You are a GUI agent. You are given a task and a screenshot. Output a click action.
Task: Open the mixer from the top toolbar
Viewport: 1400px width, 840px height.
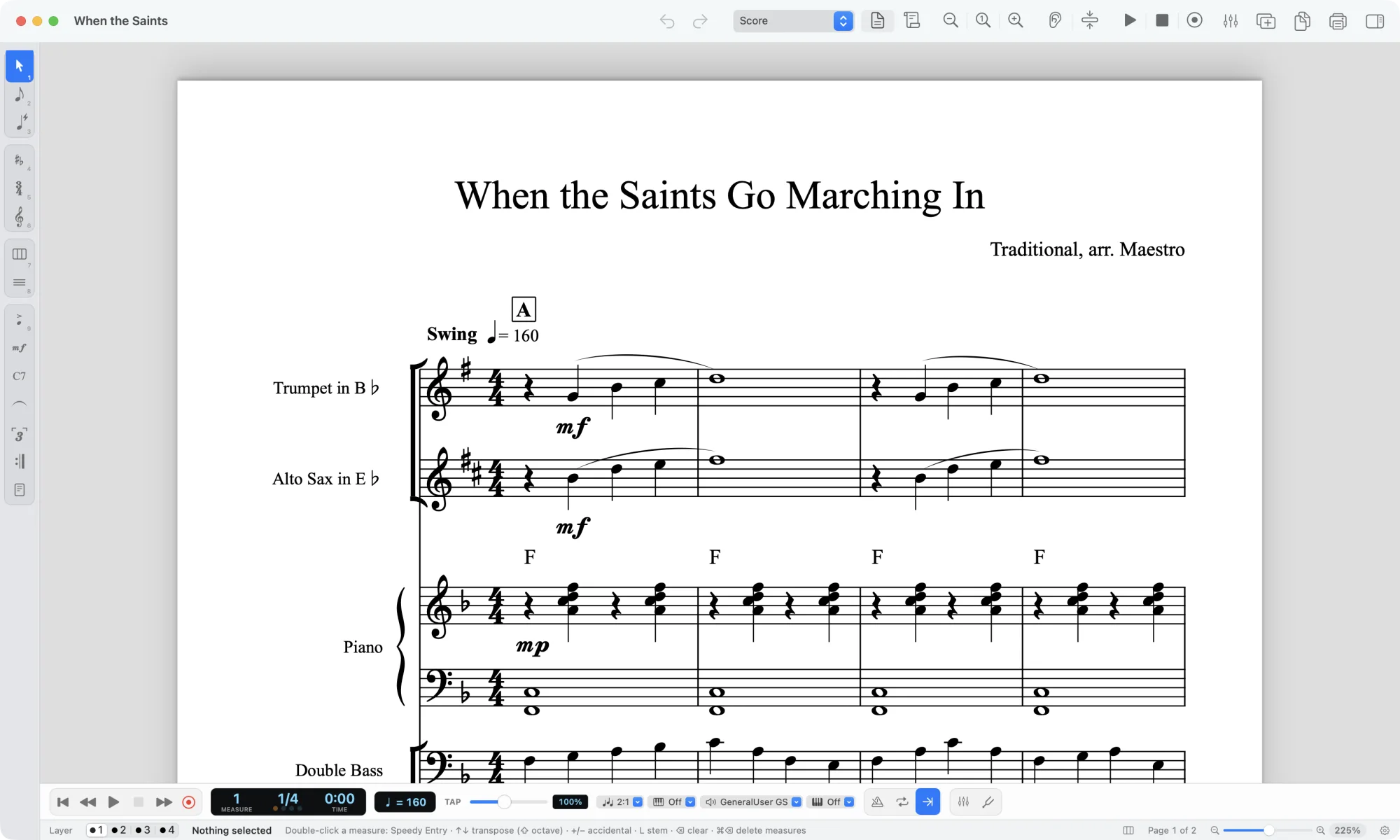(1230, 21)
